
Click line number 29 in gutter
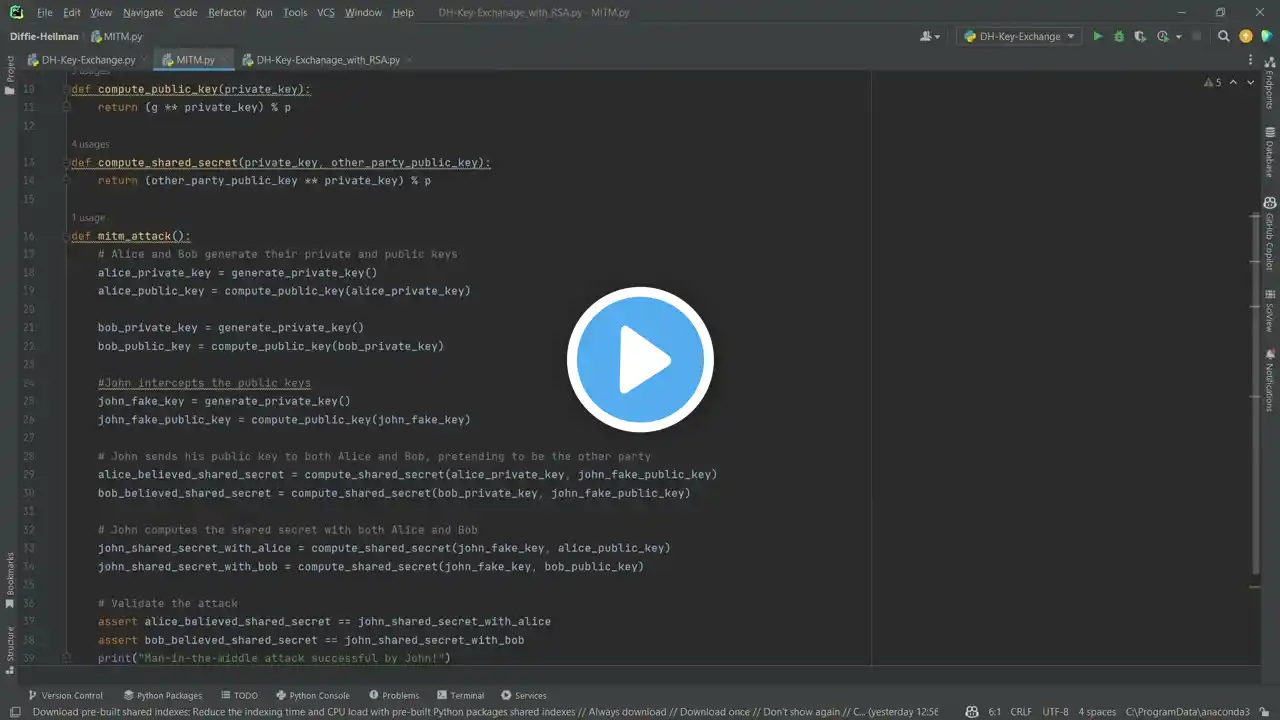pyautogui.click(x=29, y=474)
